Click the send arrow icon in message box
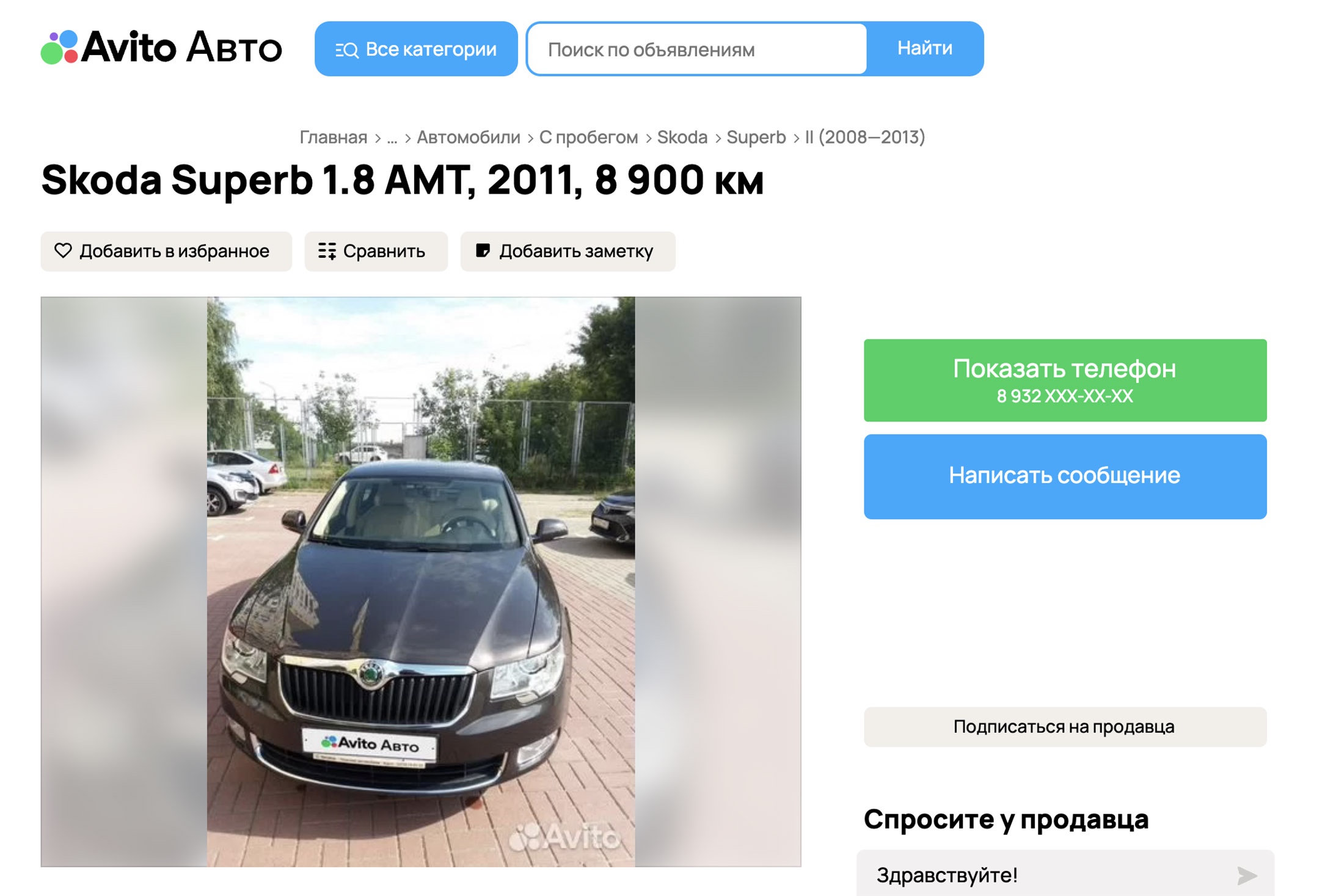1344x896 pixels. 1246,875
